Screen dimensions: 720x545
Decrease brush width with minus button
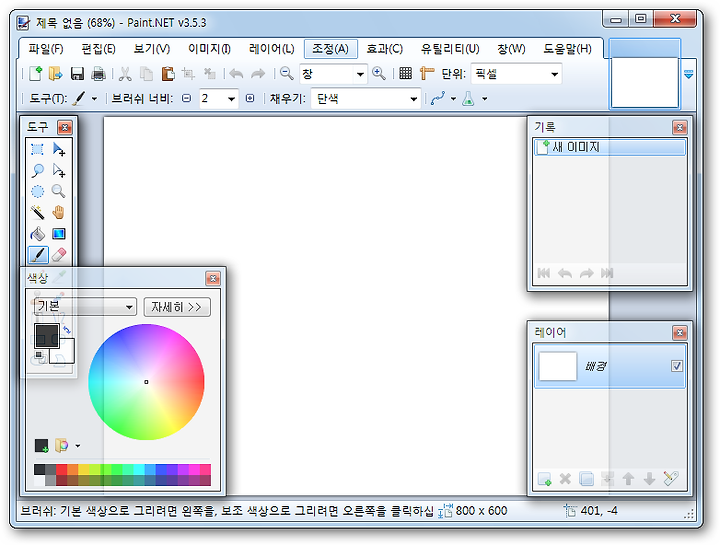point(186,98)
